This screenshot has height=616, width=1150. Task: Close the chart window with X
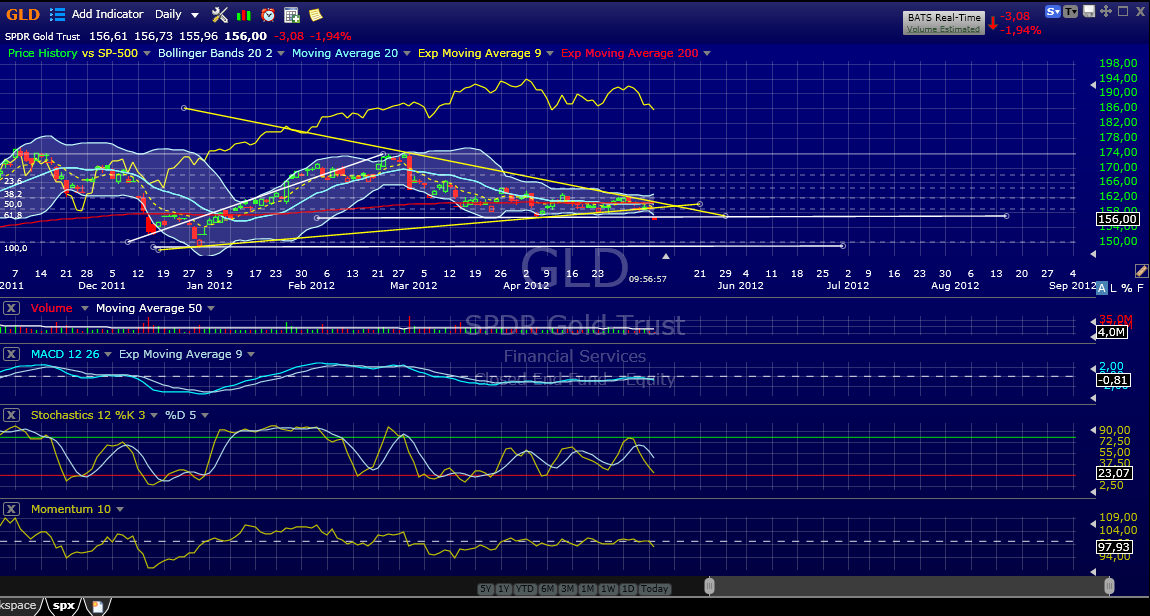[x=1138, y=11]
